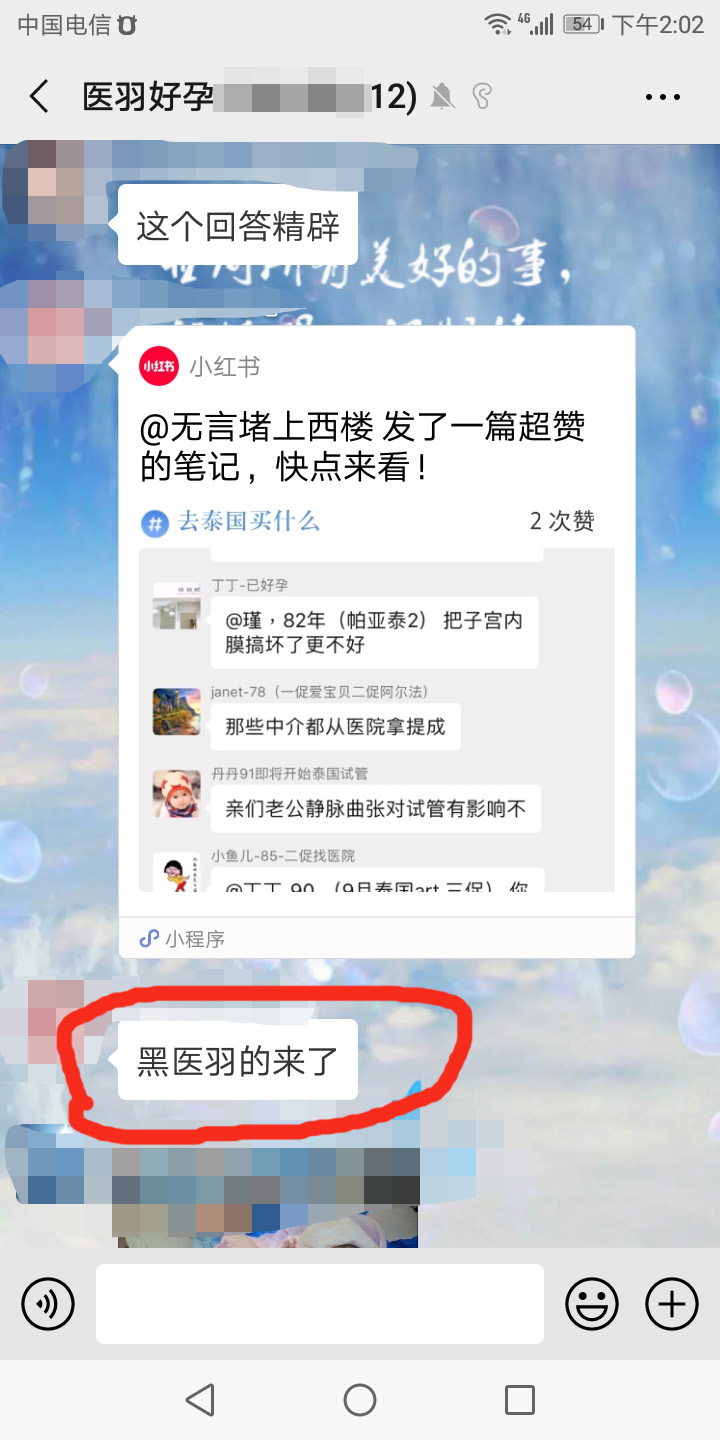Open the shared 小红书 note title text
Viewport: 720px width, 1440px height.
(x=362, y=447)
